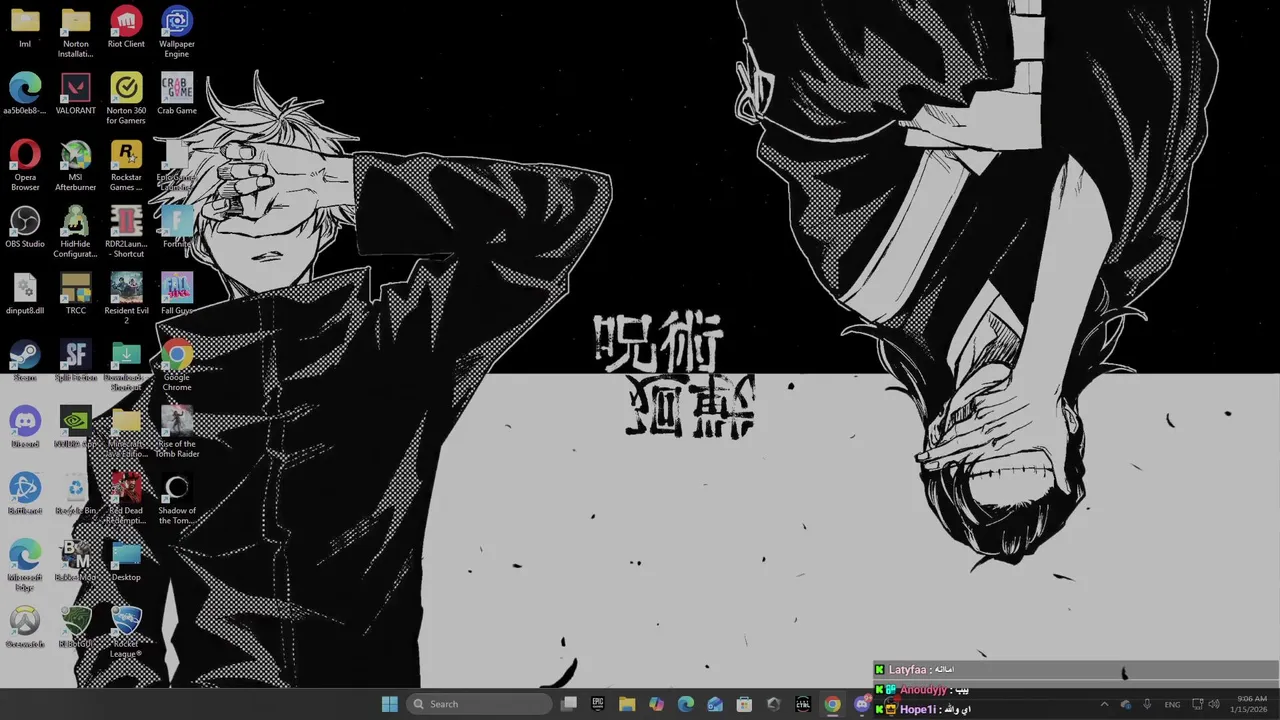The height and width of the screenshot is (720, 1280).
Task: Open Discord from the taskbar
Action: pyautogui.click(x=861, y=704)
